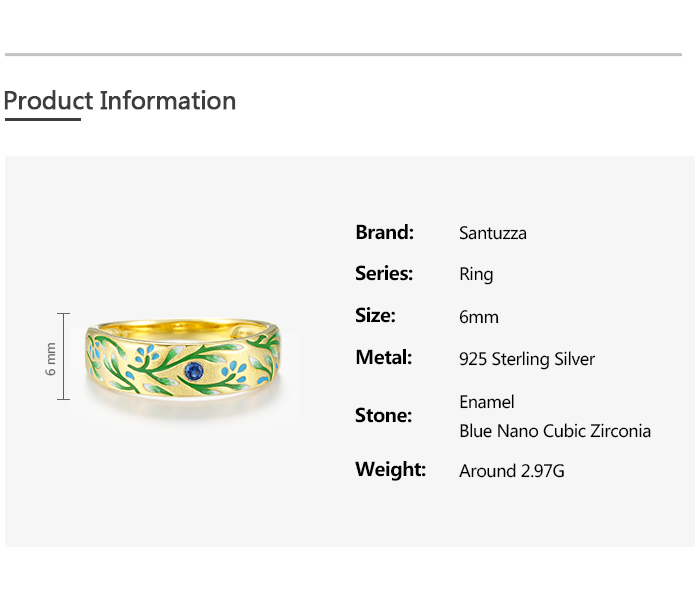Select the Around 2.97G weight value
Screen dimensions: 700x607
click(x=511, y=471)
